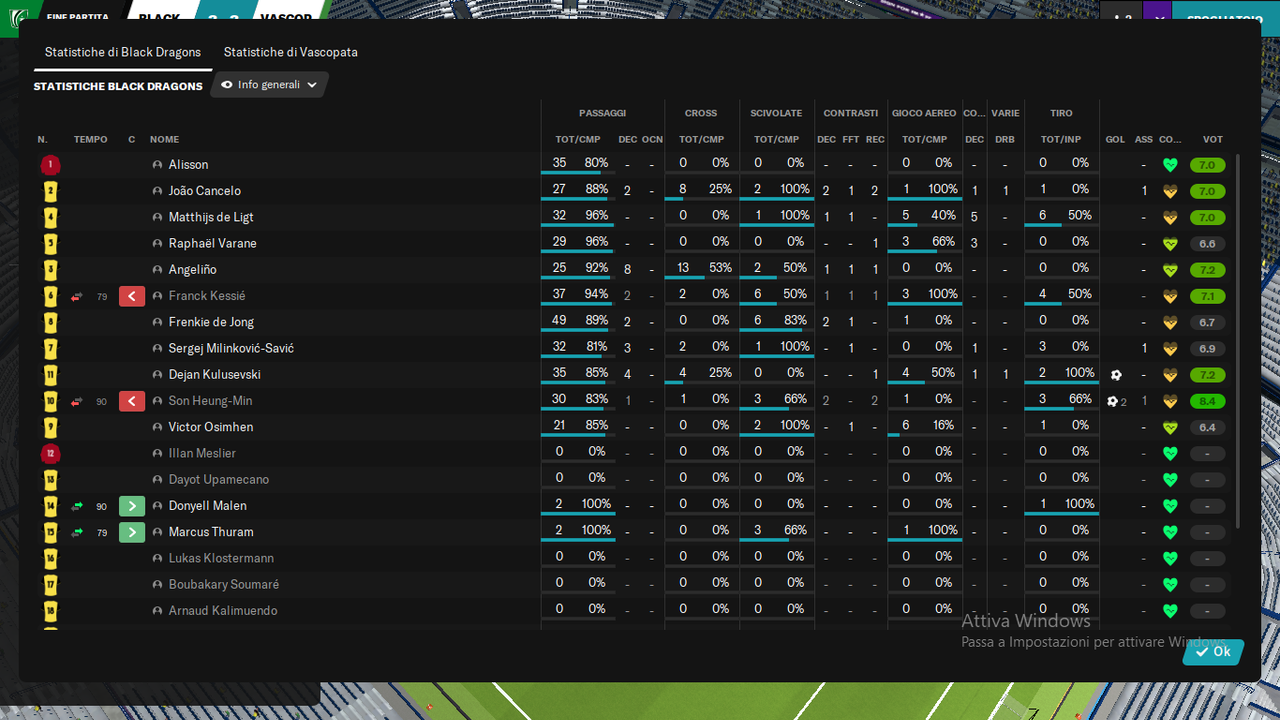1280x720 pixels.
Task: Click the red substitution arrows in Franck Kessié's row
Action: pyautogui.click(x=77, y=296)
